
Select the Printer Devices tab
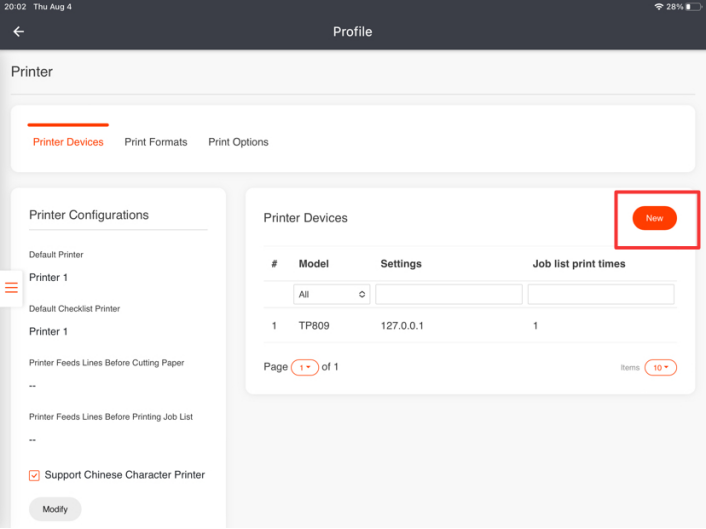pyautogui.click(x=68, y=142)
